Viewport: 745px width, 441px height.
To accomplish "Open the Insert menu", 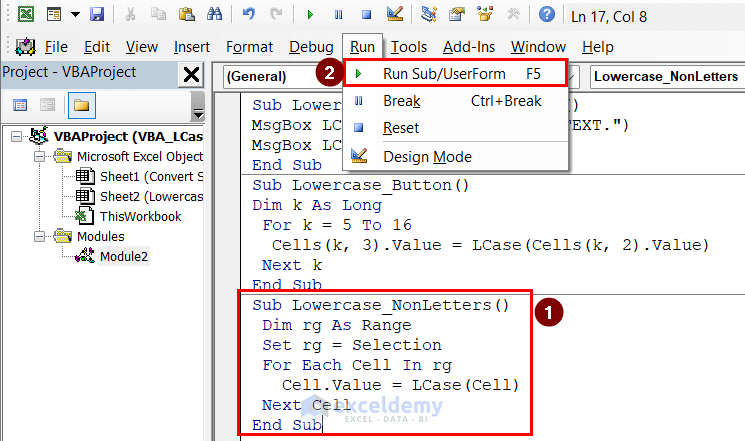I will [x=191, y=47].
